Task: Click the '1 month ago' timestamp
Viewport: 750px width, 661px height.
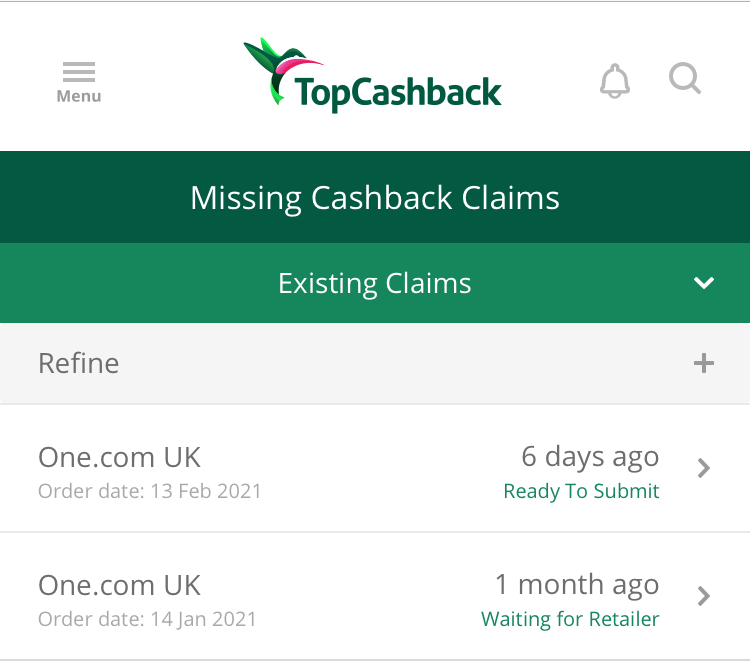Action: pos(577,585)
